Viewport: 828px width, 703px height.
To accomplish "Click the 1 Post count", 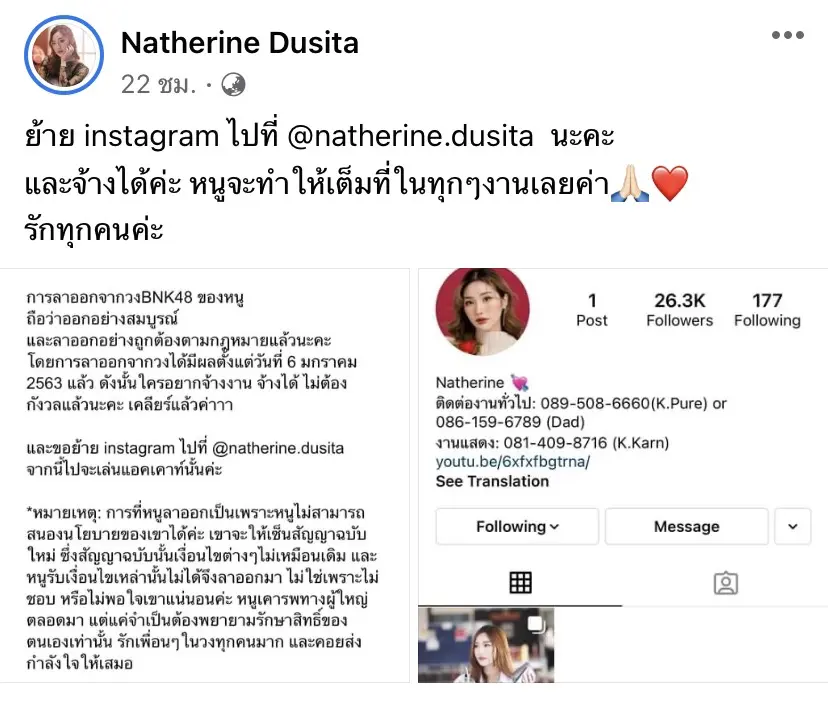I will (591, 310).
